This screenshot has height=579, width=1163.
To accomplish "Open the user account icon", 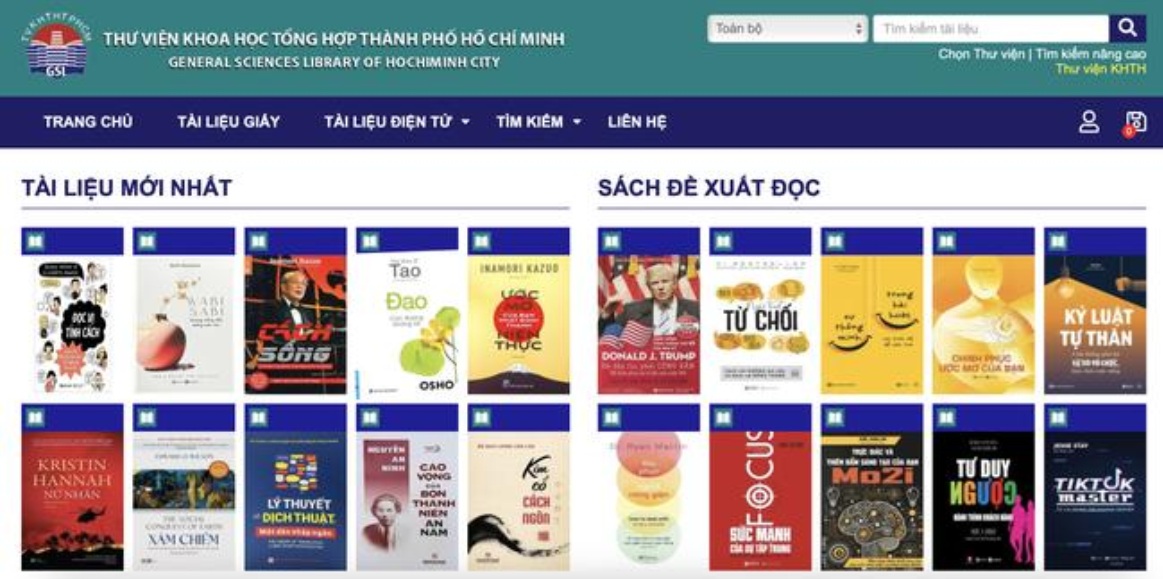I will click(1089, 122).
